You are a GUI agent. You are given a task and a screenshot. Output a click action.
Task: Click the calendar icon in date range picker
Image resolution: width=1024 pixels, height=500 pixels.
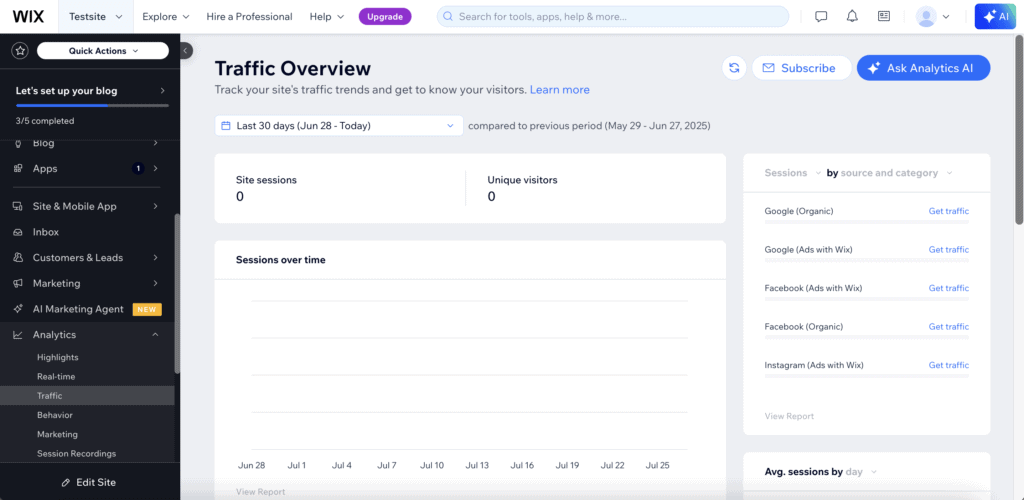point(226,125)
